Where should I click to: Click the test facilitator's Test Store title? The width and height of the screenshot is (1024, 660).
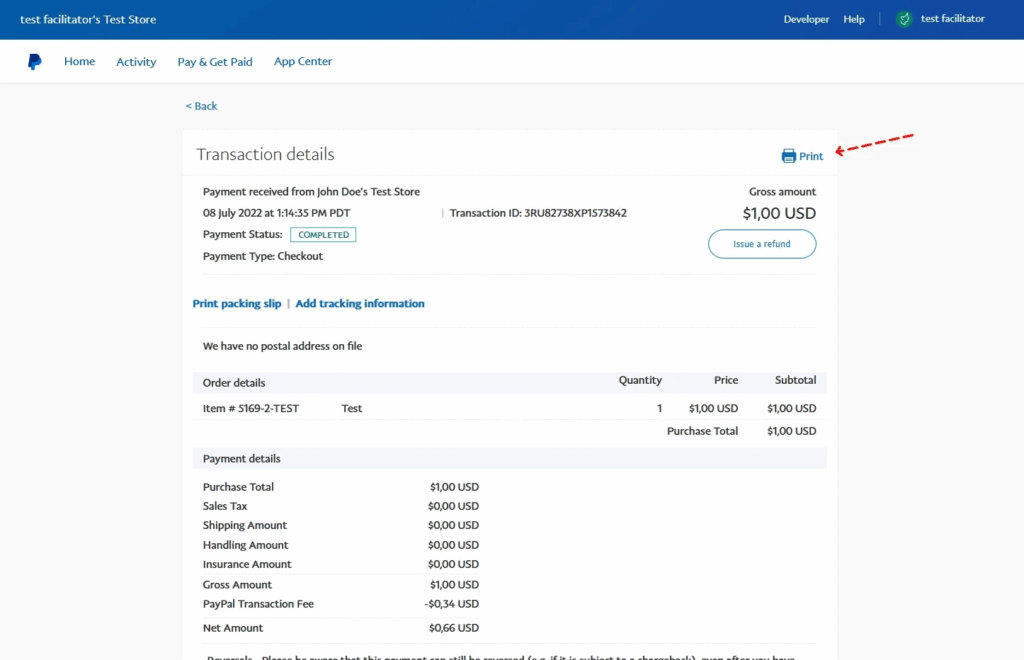click(88, 20)
